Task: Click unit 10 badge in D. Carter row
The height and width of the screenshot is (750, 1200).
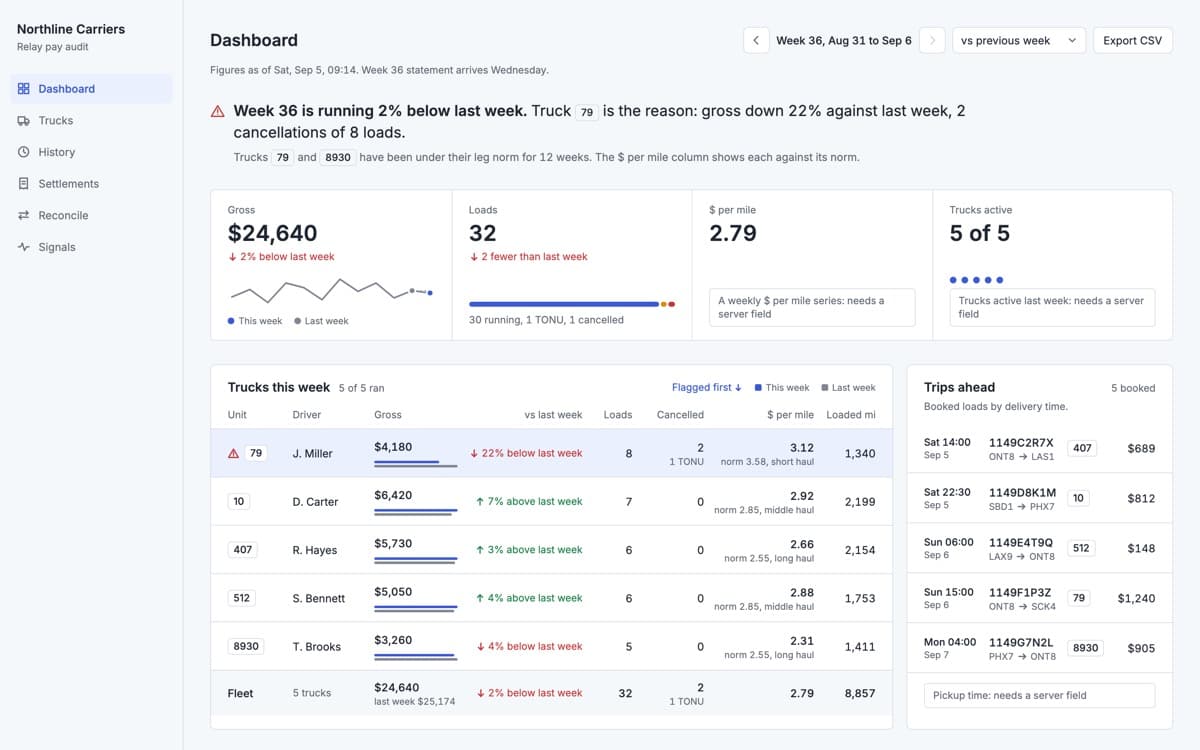Action: (x=238, y=501)
